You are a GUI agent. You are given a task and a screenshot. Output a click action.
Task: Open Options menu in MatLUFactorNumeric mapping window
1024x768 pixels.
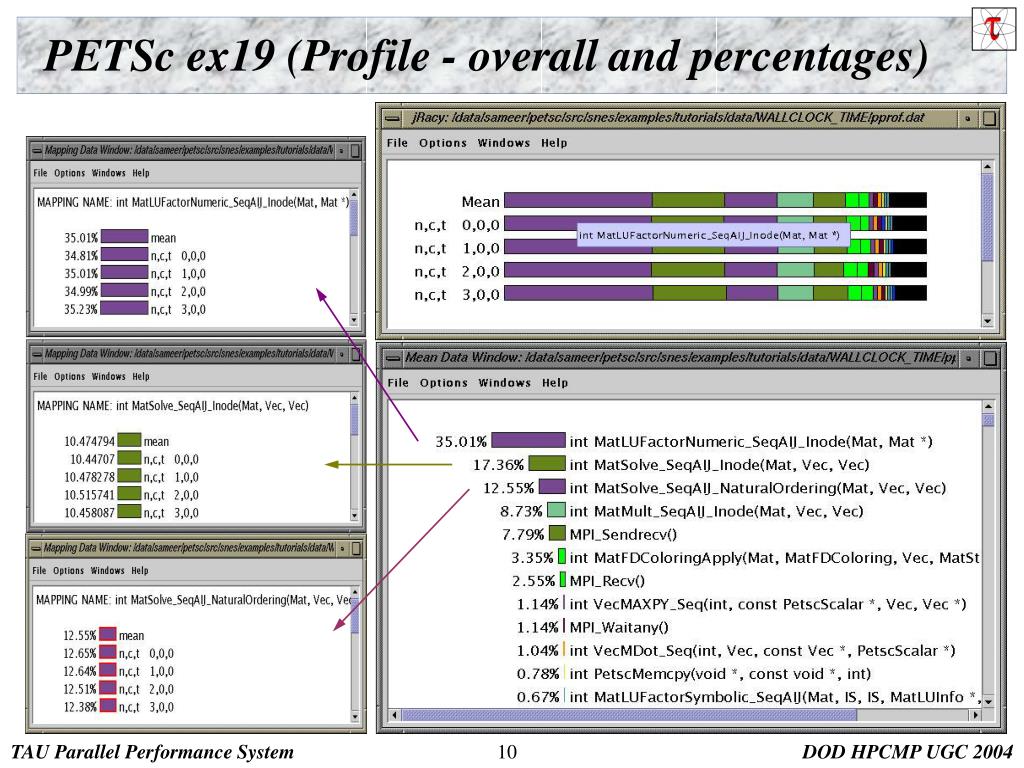click(69, 173)
